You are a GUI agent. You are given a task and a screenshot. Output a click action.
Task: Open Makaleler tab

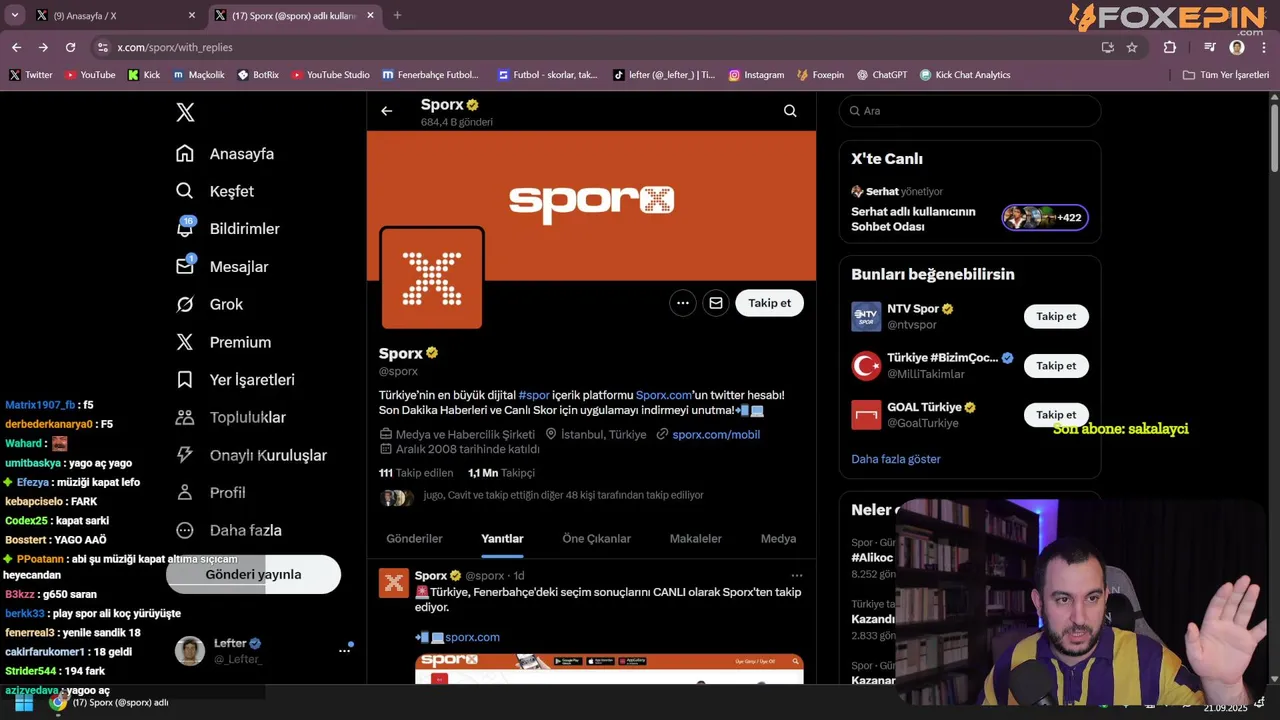pyautogui.click(x=695, y=538)
